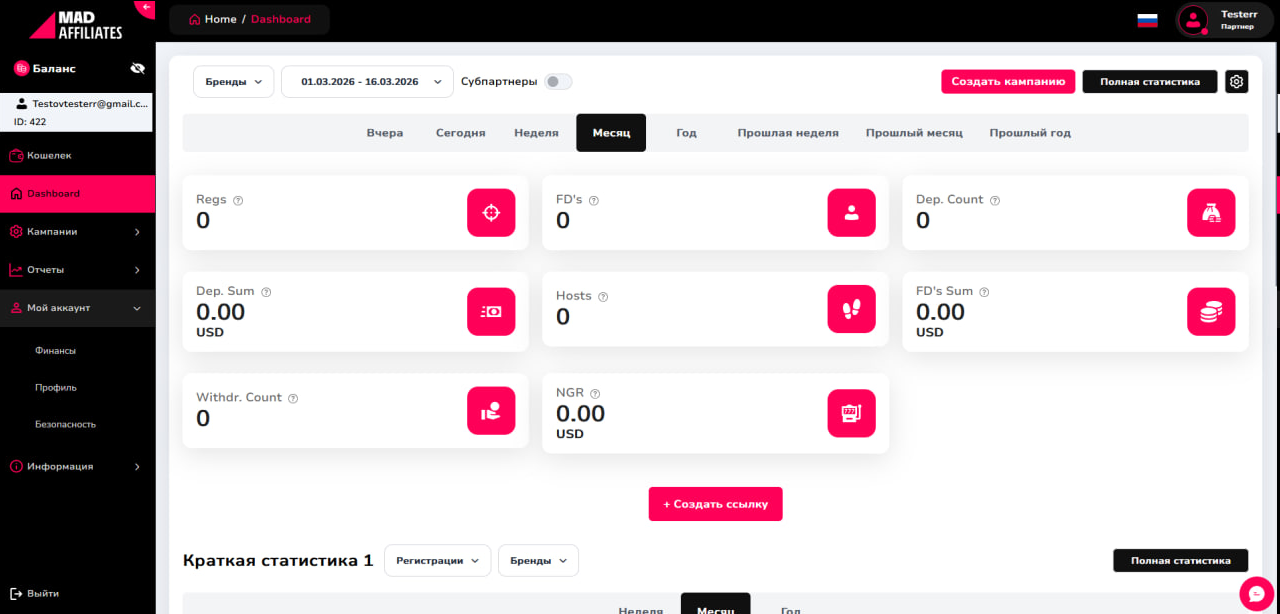Open the top Бренды dropdown
The width and height of the screenshot is (1280, 614).
(x=233, y=82)
